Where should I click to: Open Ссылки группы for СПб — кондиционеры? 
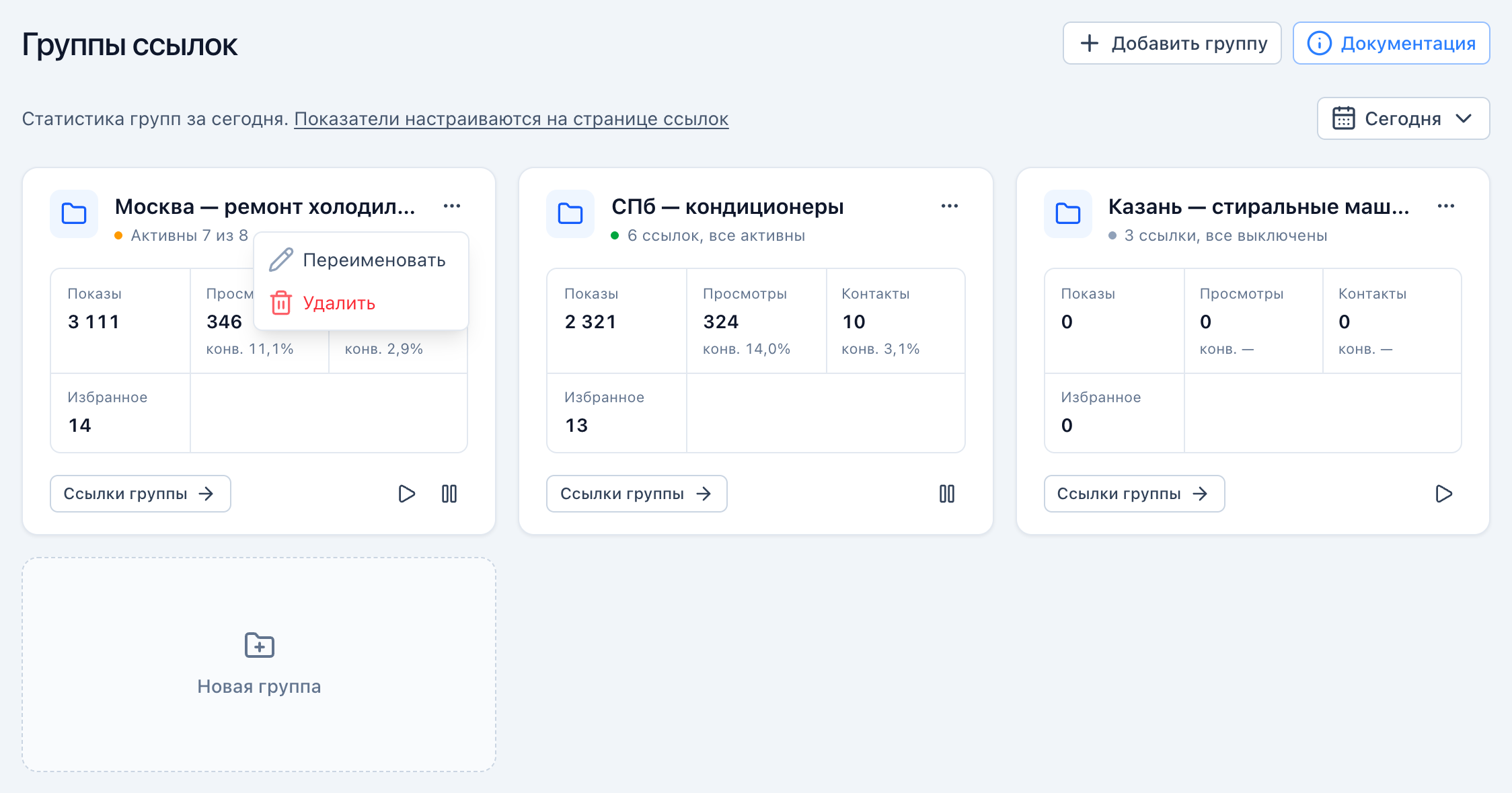point(637,494)
